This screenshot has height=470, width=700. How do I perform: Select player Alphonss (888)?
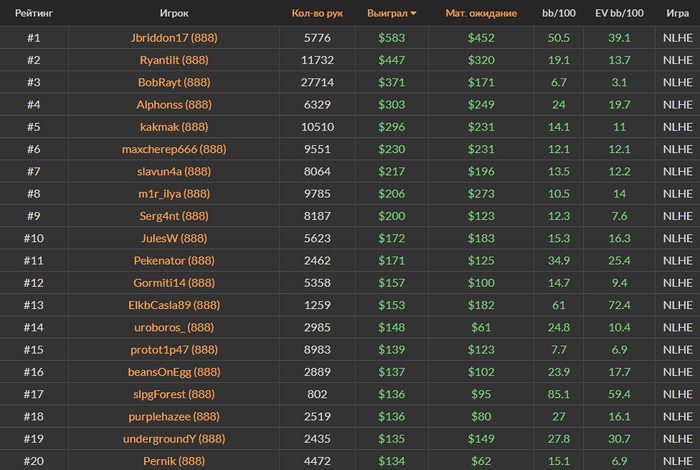click(174, 104)
